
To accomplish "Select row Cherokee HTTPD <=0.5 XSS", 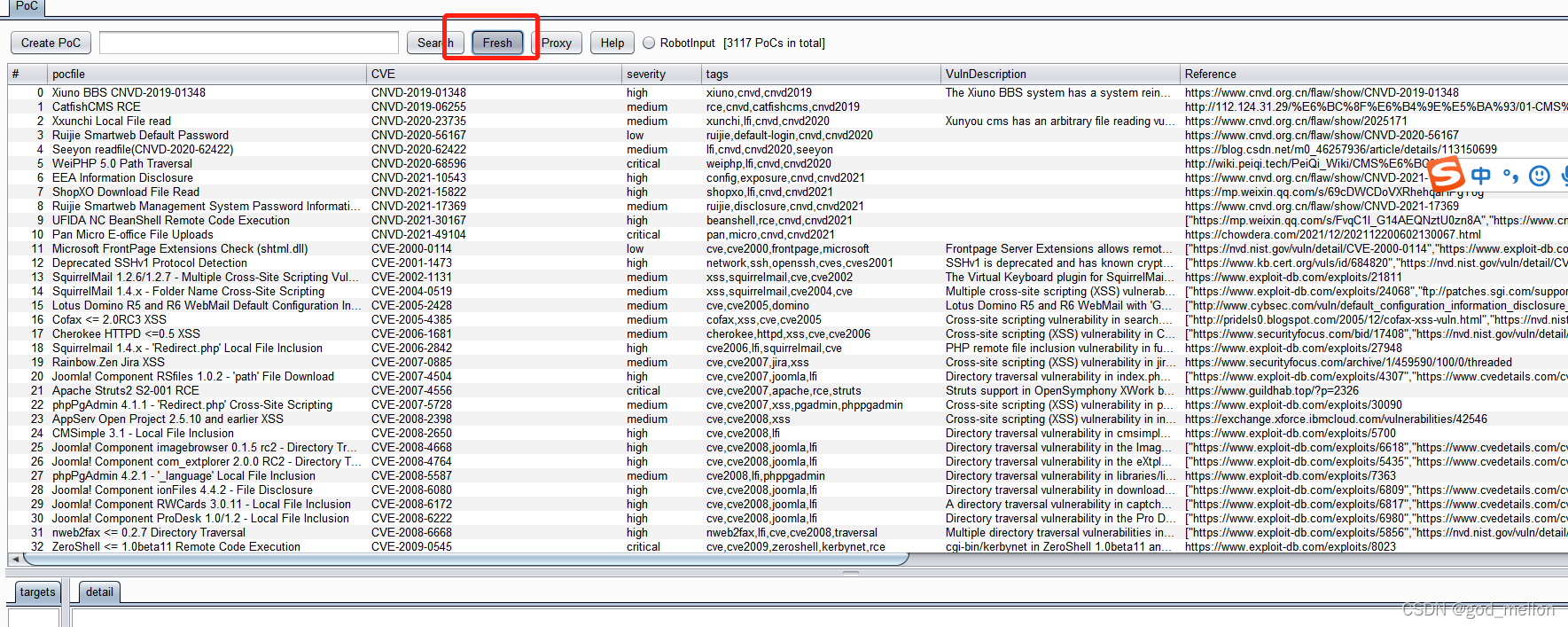I will coord(788,333).
